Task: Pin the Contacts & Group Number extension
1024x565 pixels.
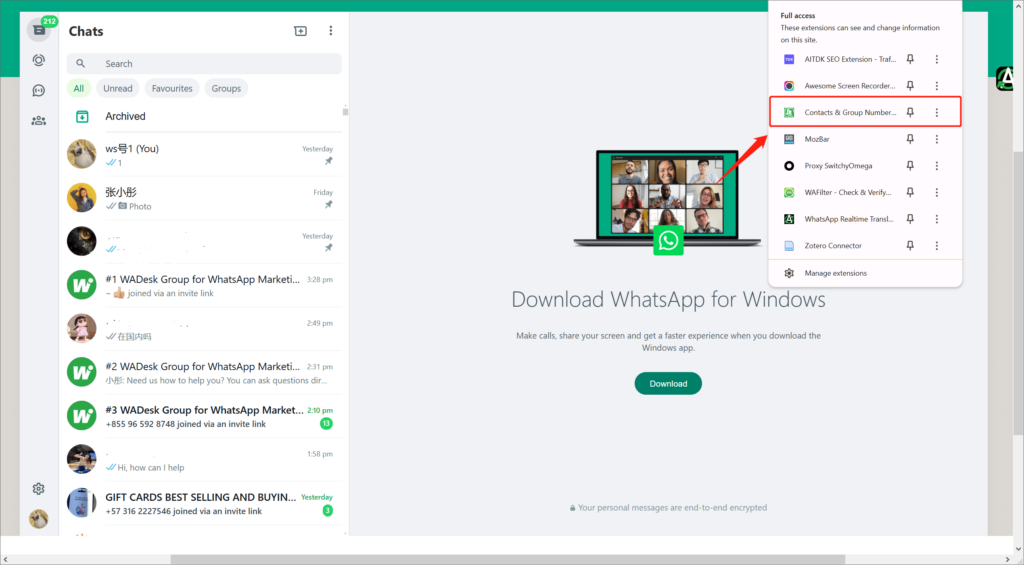Action: click(x=910, y=112)
